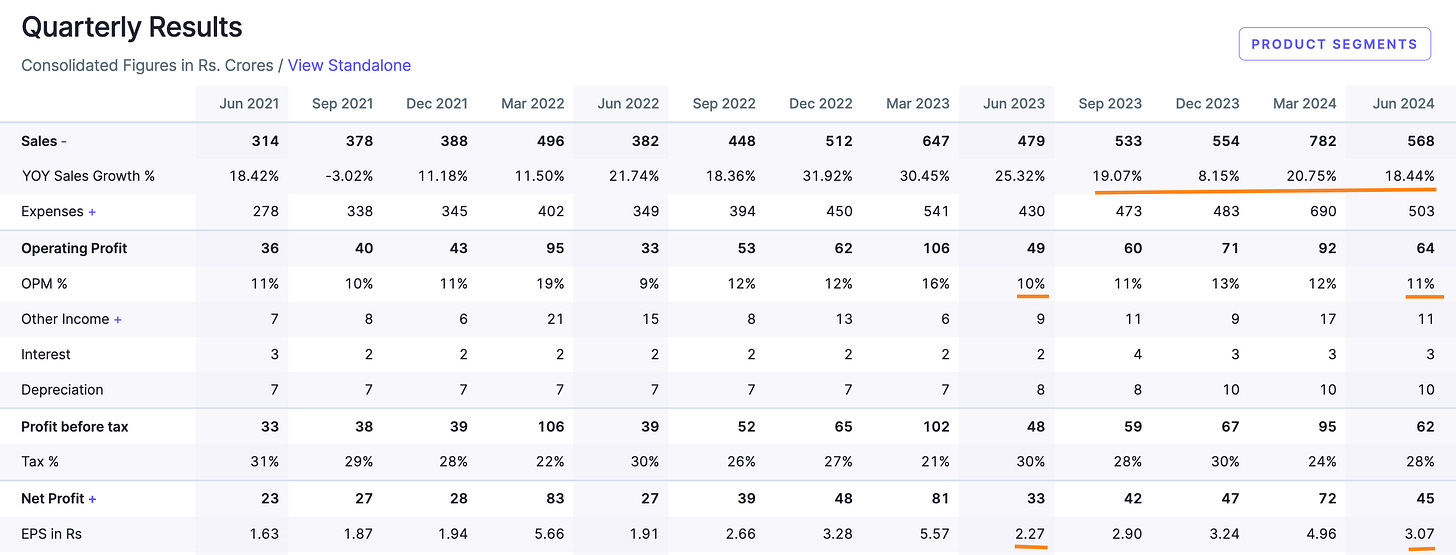This screenshot has height=555, width=1456.
Task: Click the EPS value 5.66
Action: pyautogui.click(x=549, y=534)
